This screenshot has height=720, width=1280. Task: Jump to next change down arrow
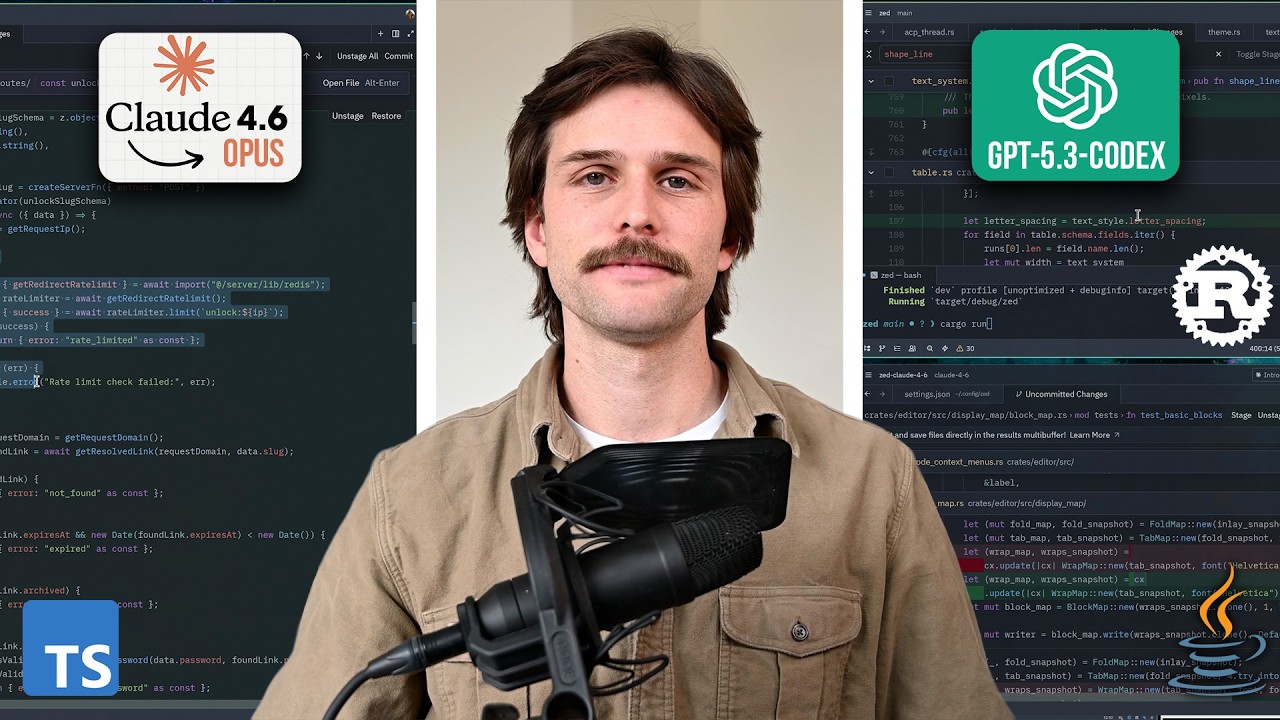tap(319, 56)
